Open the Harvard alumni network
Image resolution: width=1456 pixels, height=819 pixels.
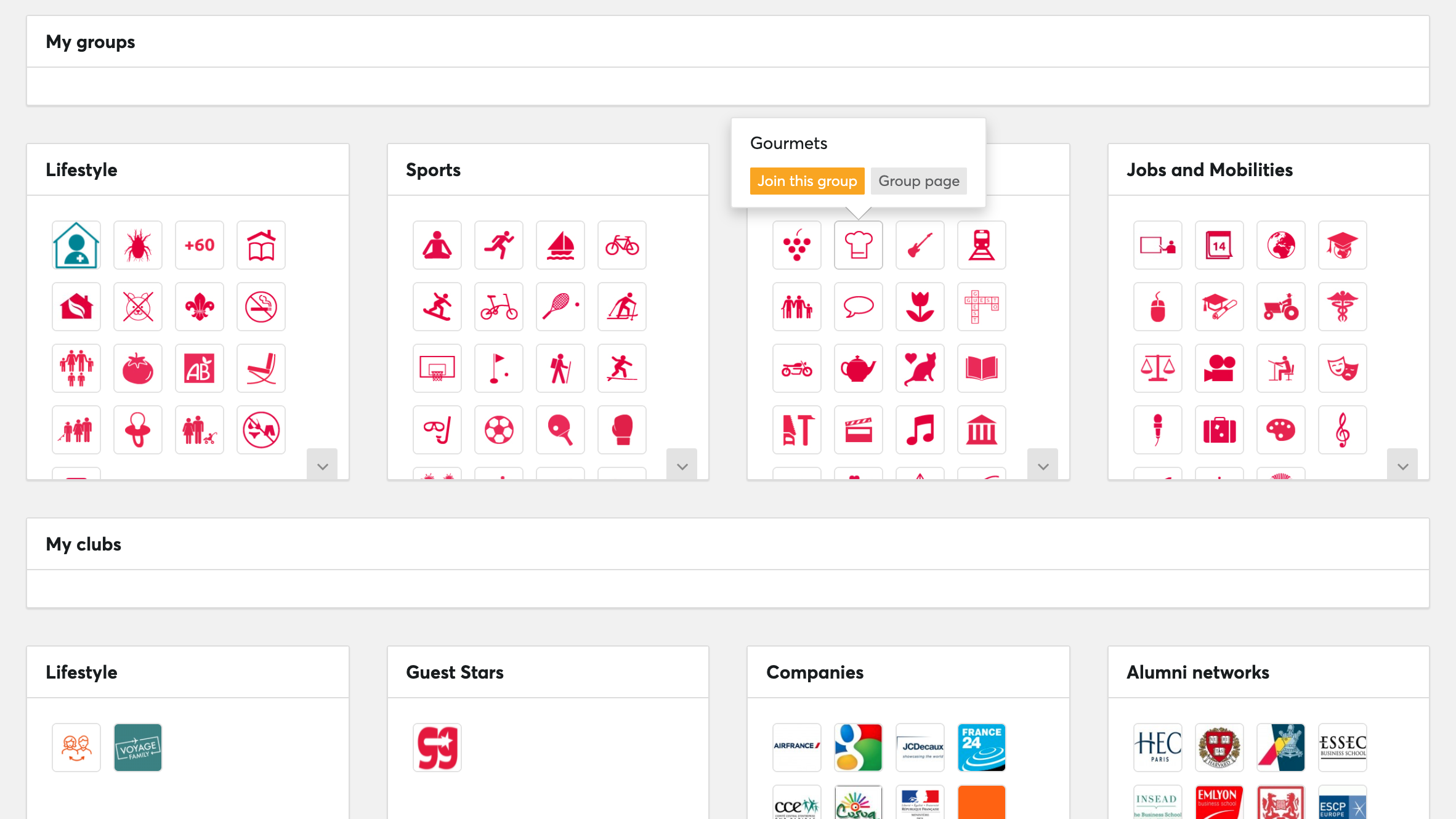point(1219,748)
